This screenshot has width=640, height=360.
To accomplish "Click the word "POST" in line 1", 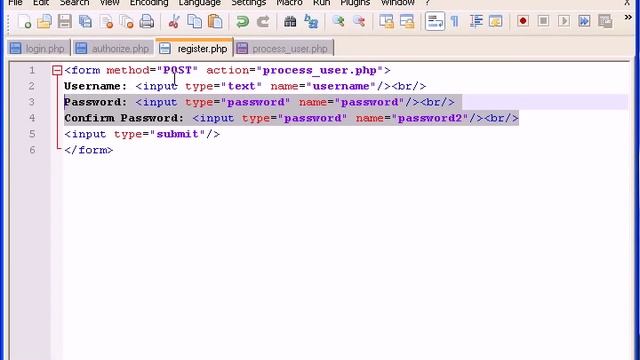I will 178,70.
